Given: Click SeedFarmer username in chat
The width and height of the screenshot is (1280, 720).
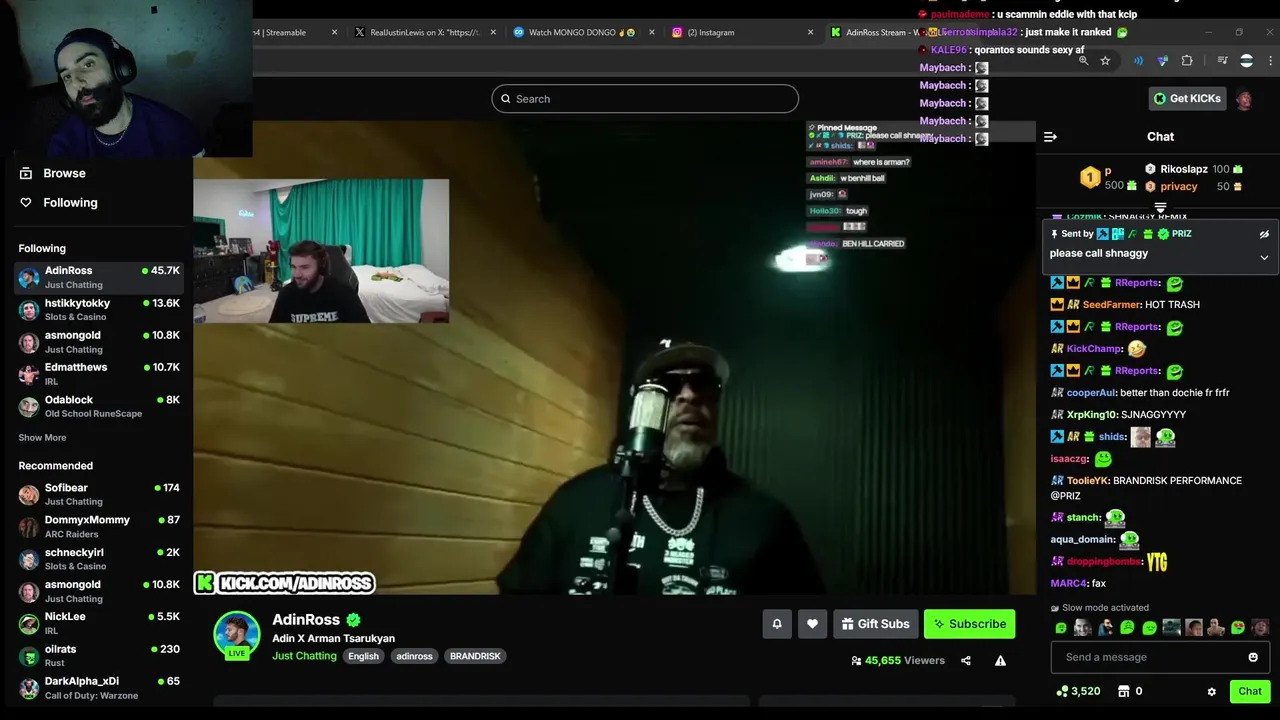Looking at the screenshot, I should (1111, 305).
